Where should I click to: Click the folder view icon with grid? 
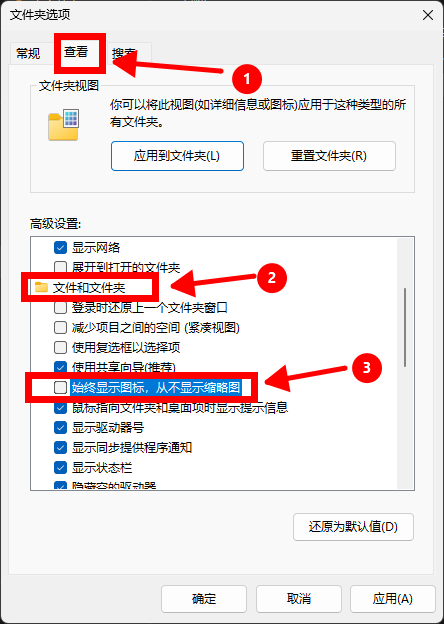pos(63,126)
